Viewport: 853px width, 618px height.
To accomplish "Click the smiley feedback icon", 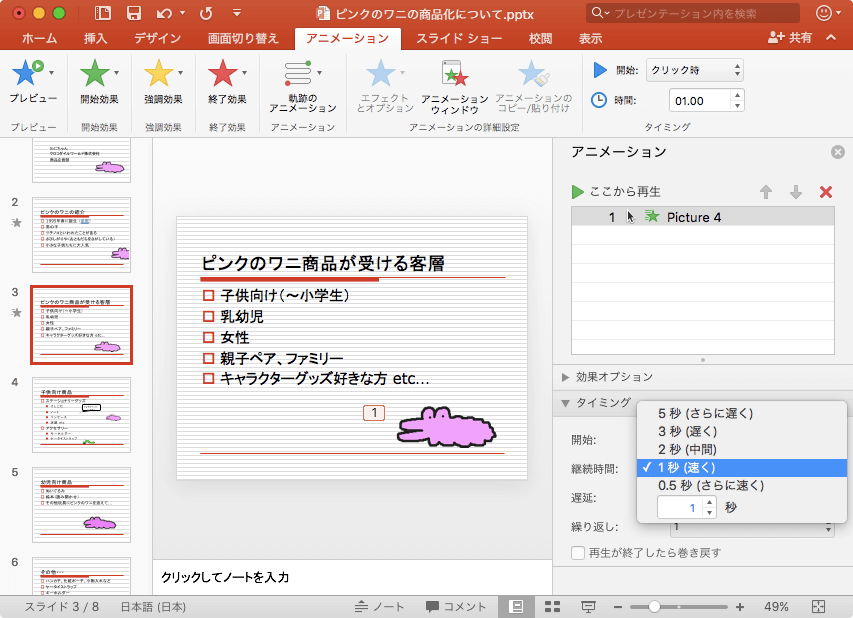I will (x=824, y=13).
